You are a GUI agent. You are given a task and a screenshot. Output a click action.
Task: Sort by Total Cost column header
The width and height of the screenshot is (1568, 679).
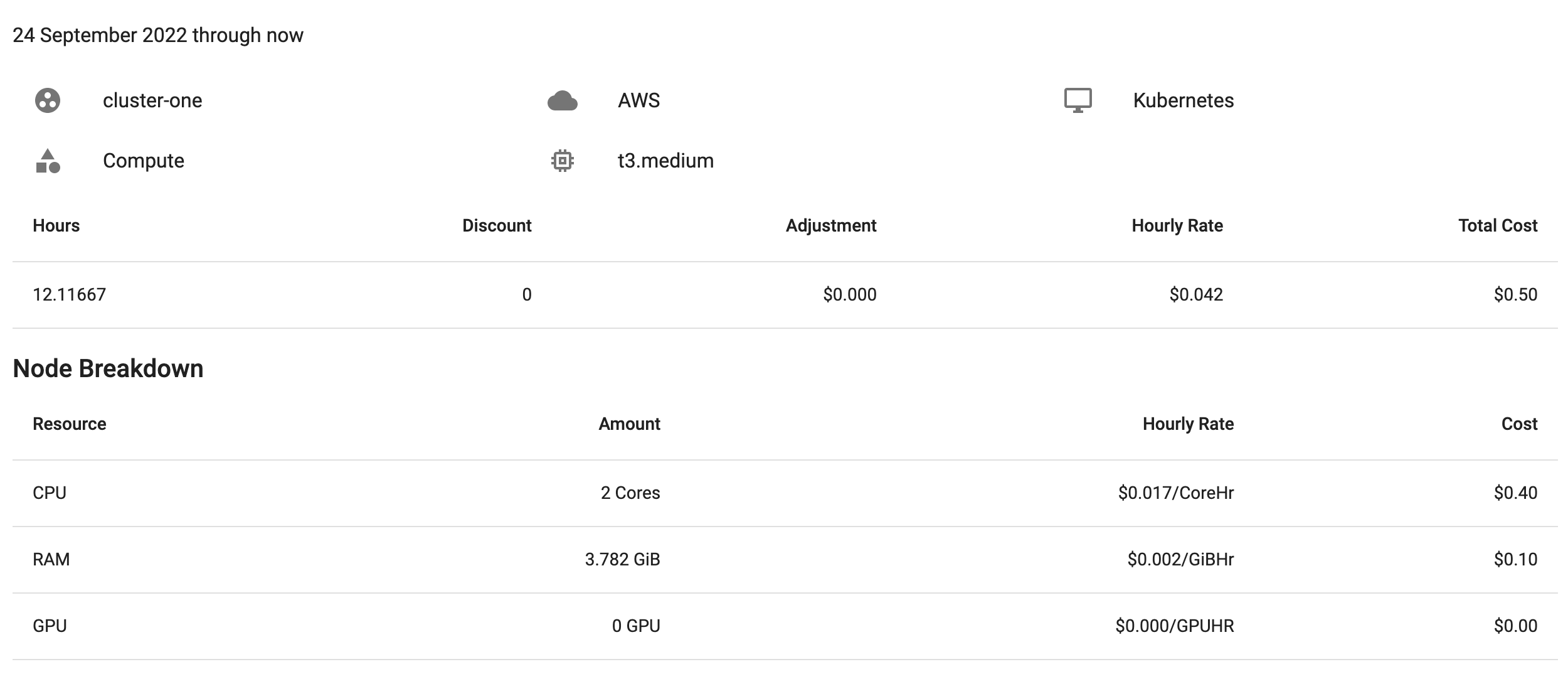coord(1497,226)
